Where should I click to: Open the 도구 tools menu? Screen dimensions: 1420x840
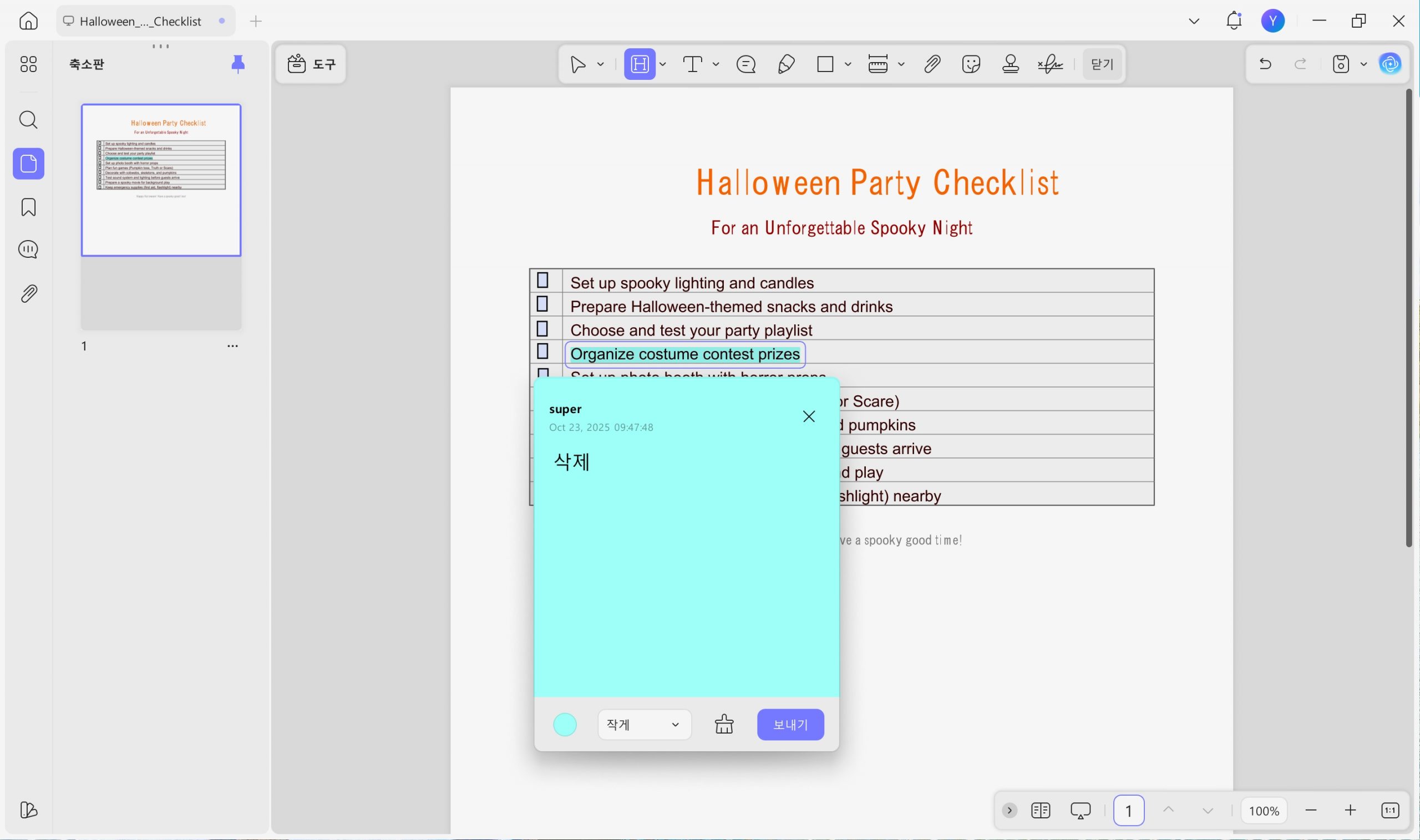coord(311,64)
